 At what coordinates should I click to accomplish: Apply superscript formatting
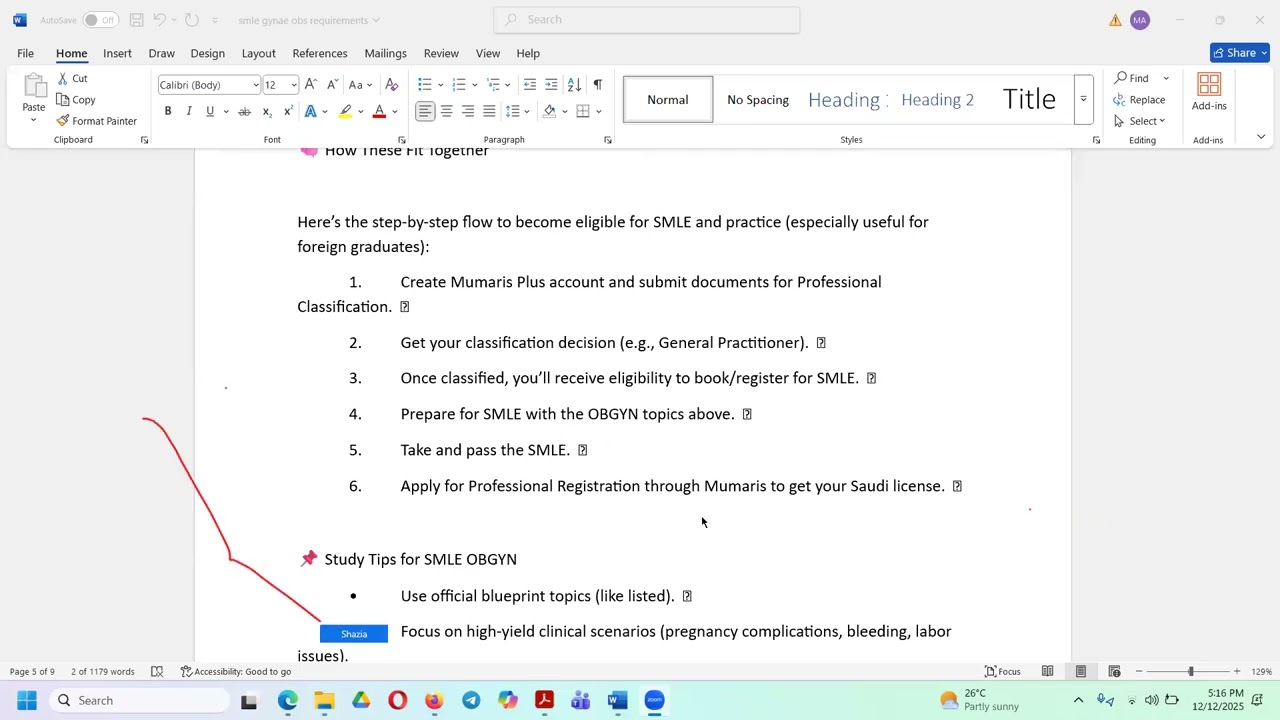coord(288,111)
